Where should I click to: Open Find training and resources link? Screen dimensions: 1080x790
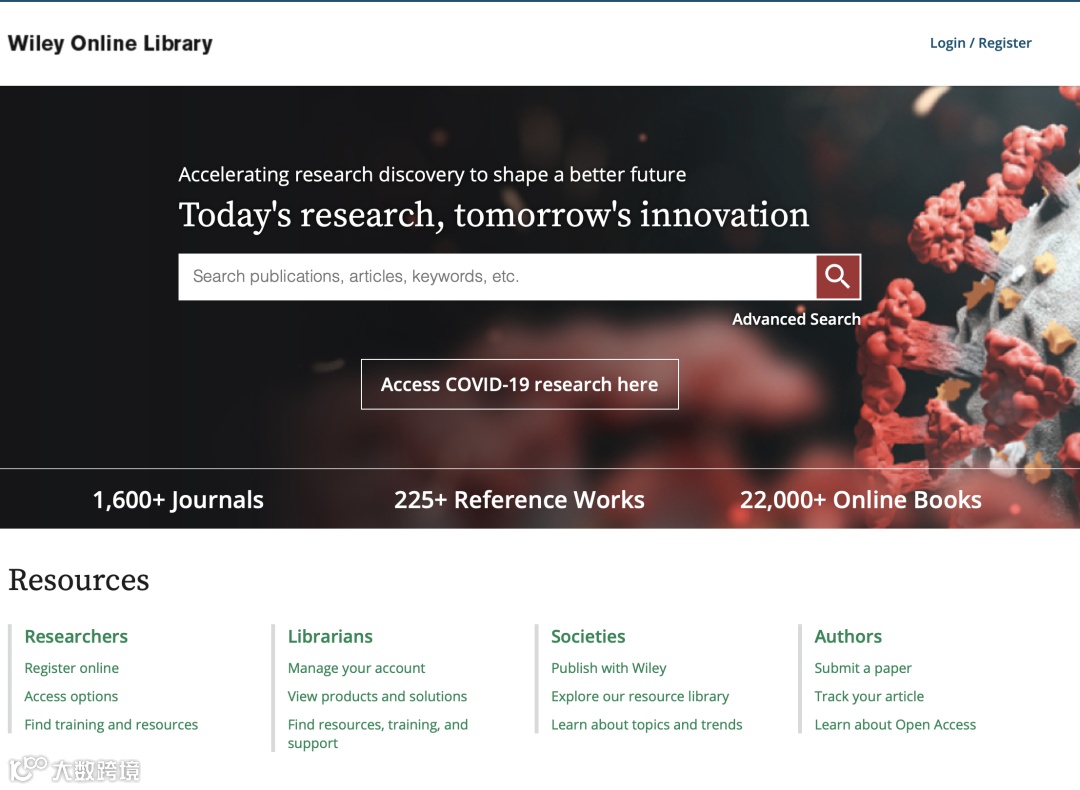pyautogui.click(x=111, y=725)
